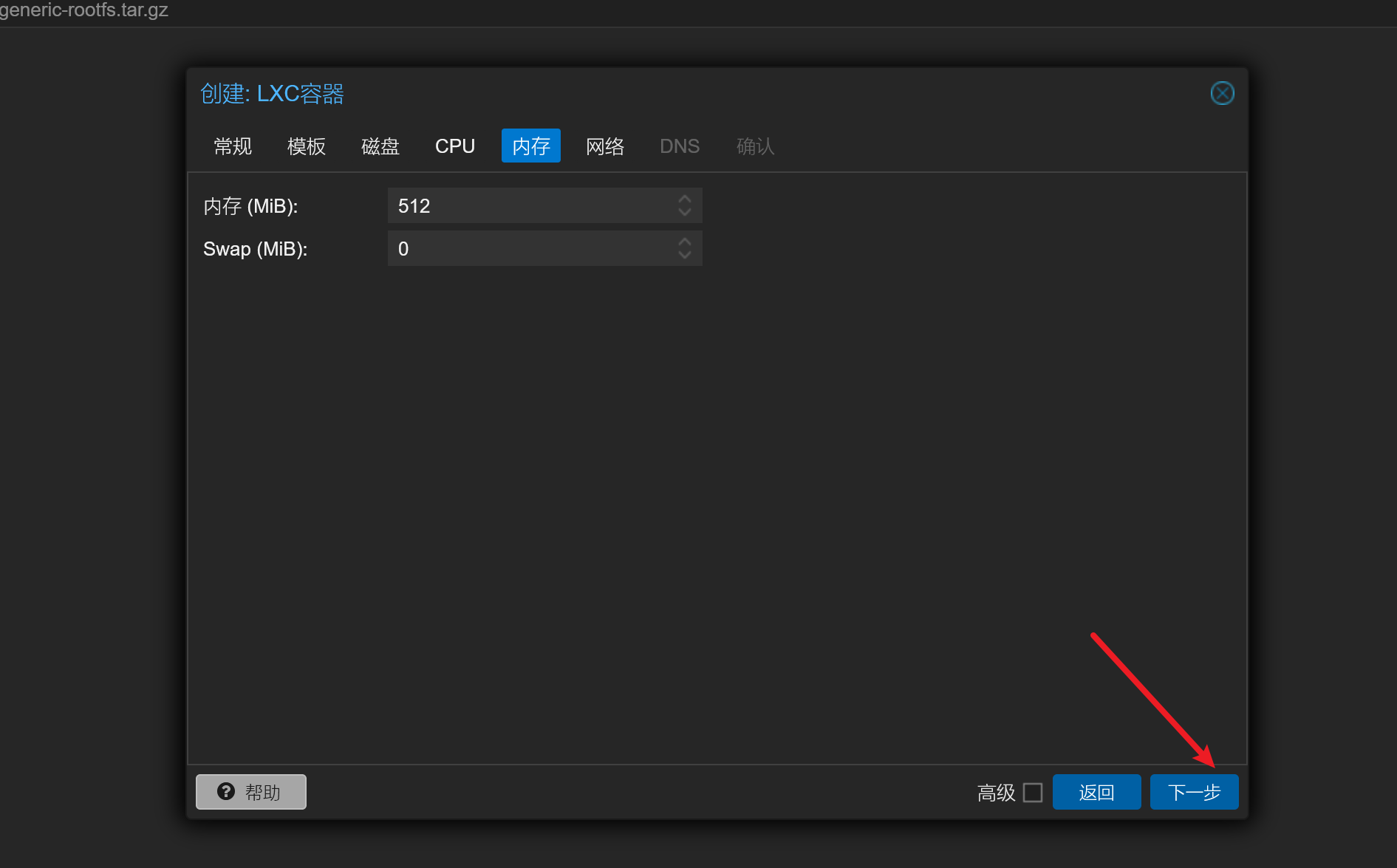Switch to the 模板 tab
This screenshot has width=1397, height=868.
tap(307, 146)
